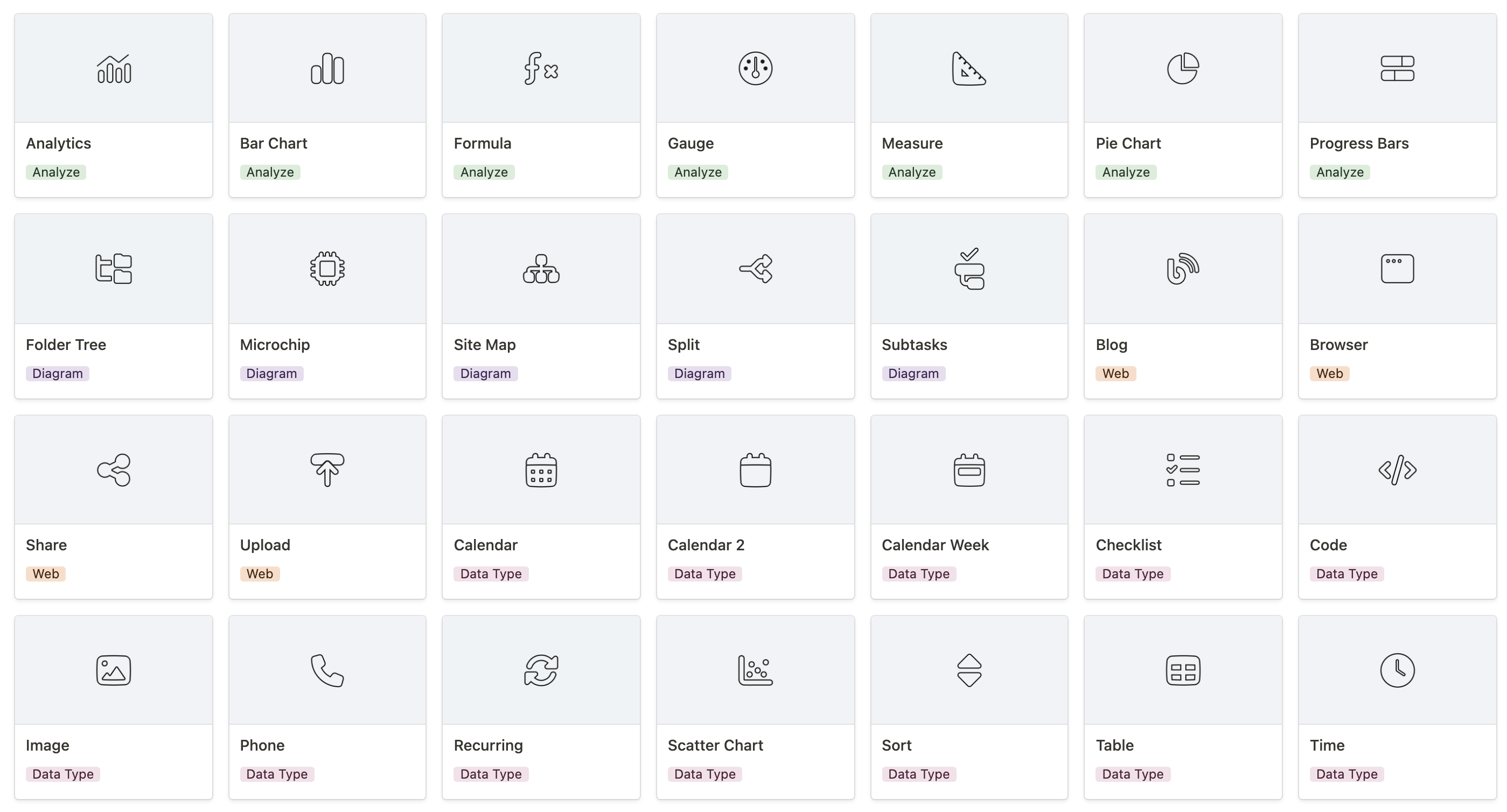Viewport: 1507px width, 812px height.
Task: Select the Scatter Chart icon
Action: click(x=755, y=670)
